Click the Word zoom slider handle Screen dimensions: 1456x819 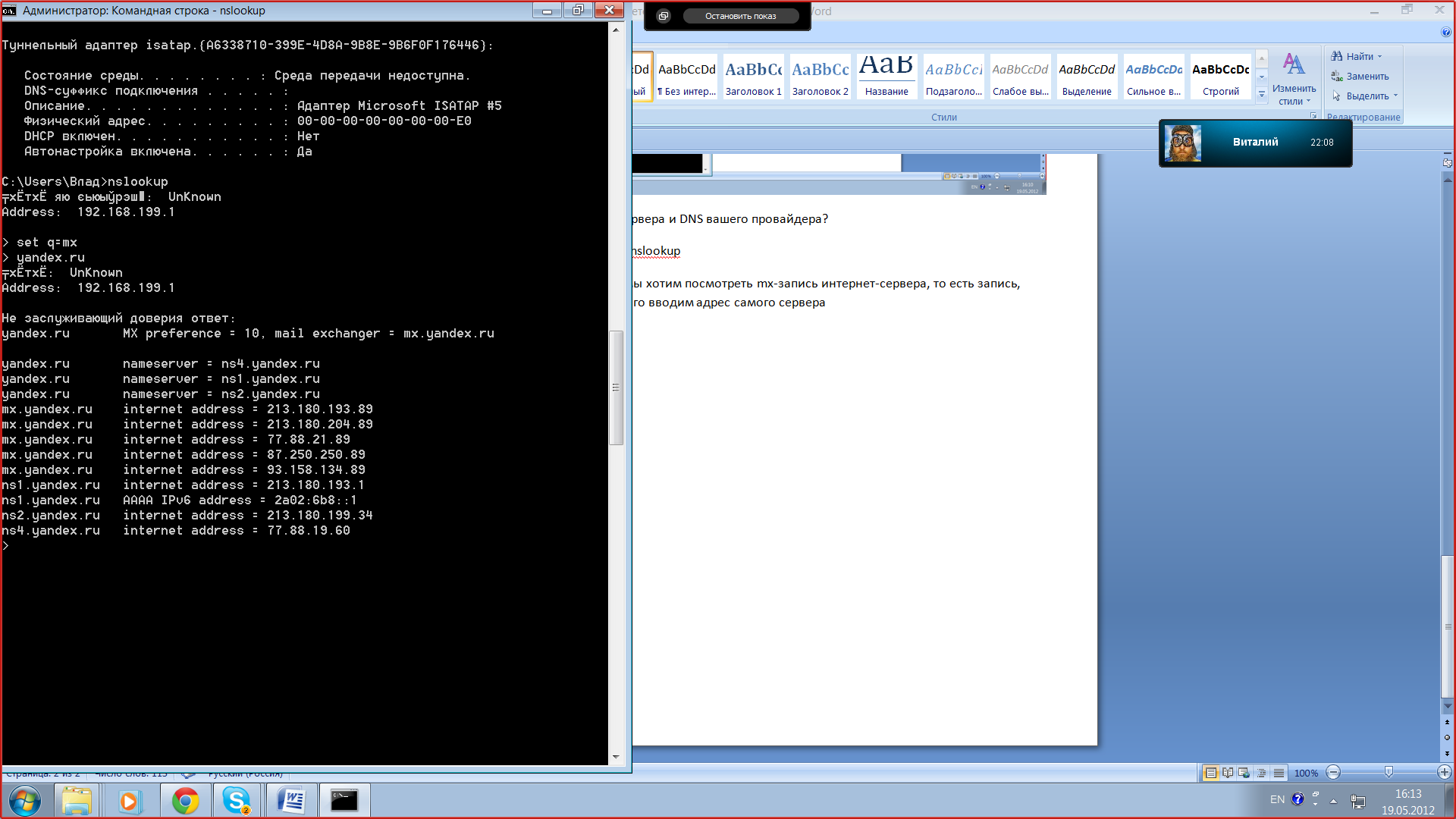(1389, 772)
